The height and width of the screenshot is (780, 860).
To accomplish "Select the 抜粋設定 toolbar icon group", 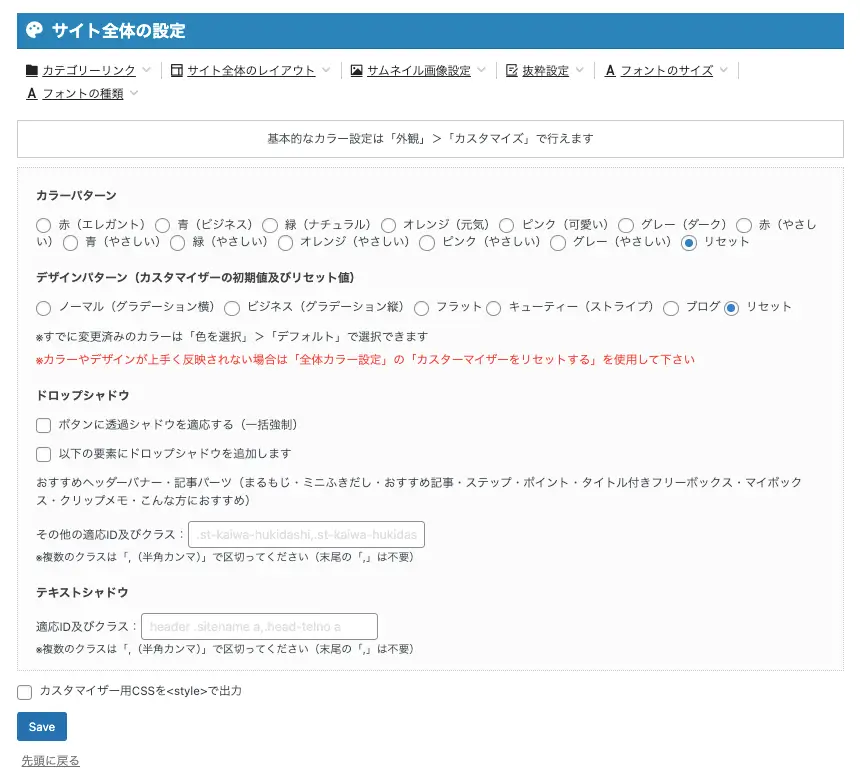I will click(x=545, y=69).
